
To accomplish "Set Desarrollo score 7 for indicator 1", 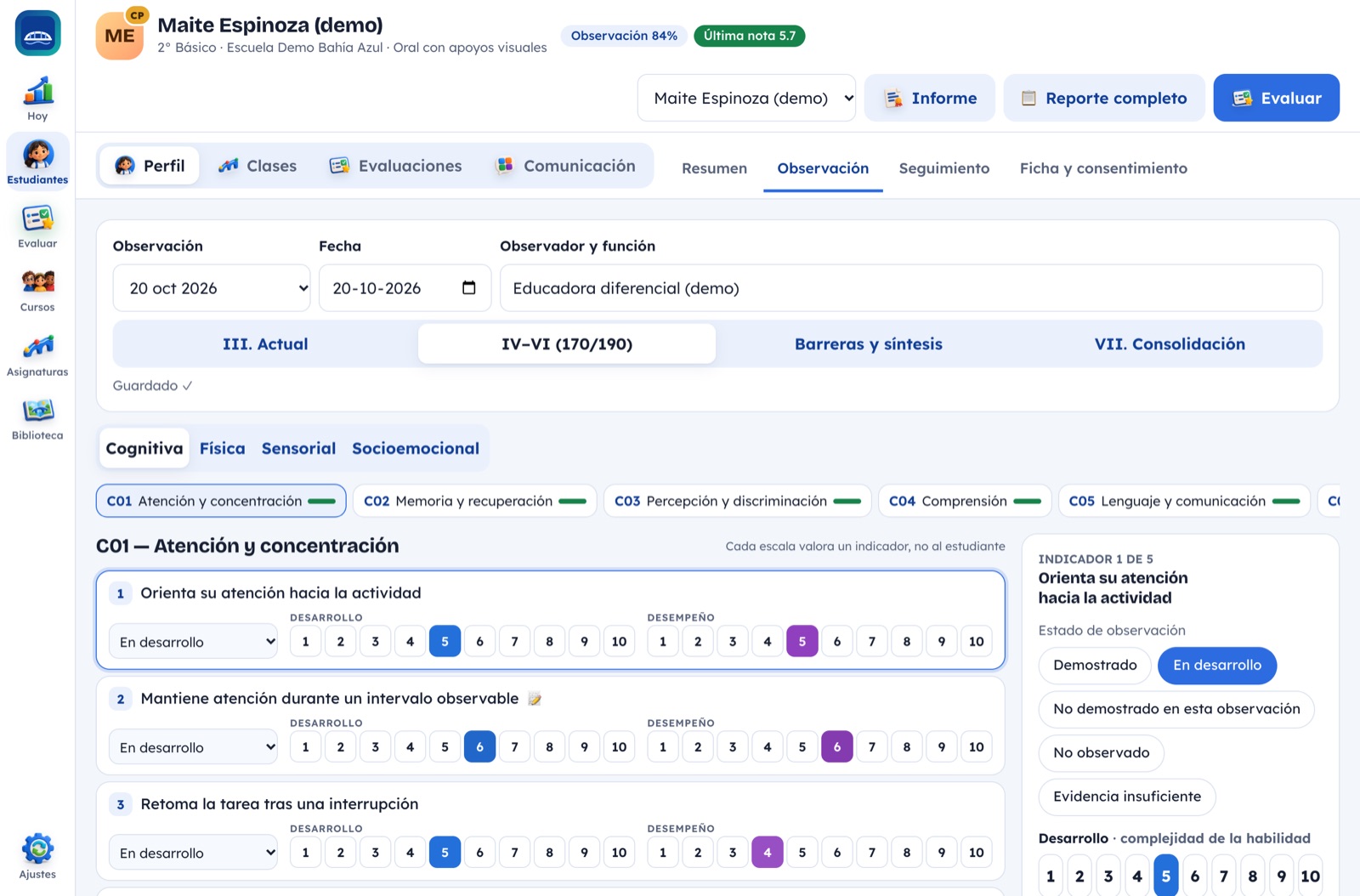I will pyautogui.click(x=514, y=642).
